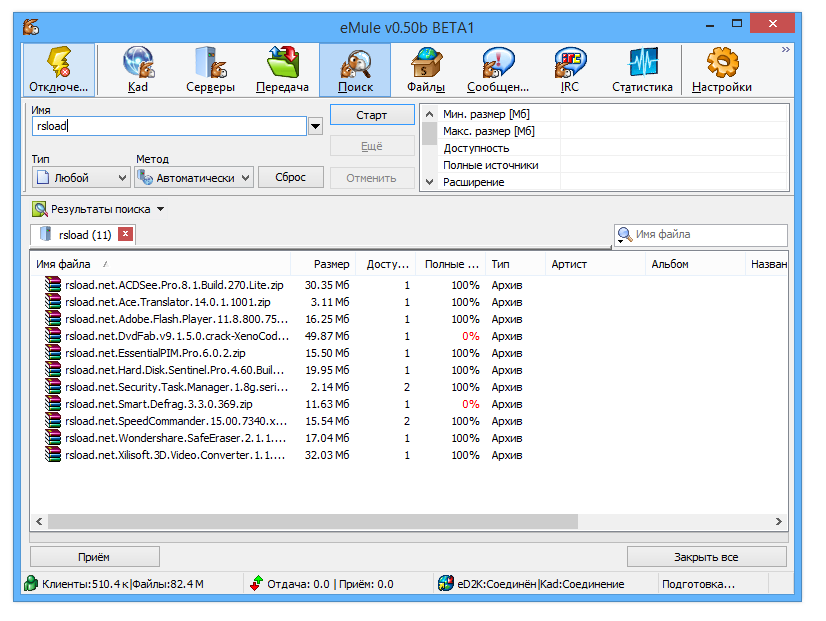This screenshot has height=621, width=826.
Task: Click the eMule mule icon in the title bar
Action: point(31,26)
